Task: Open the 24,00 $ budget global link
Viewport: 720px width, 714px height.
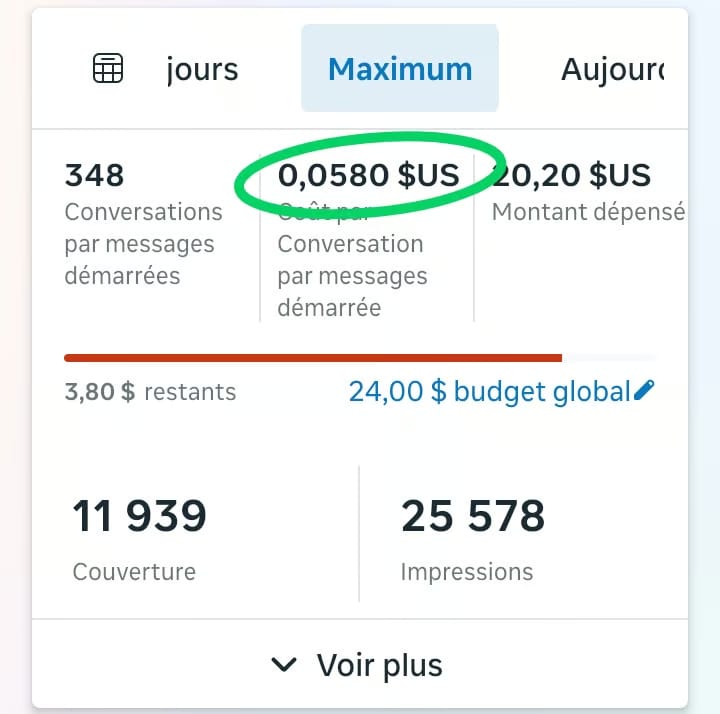Action: [489, 392]
